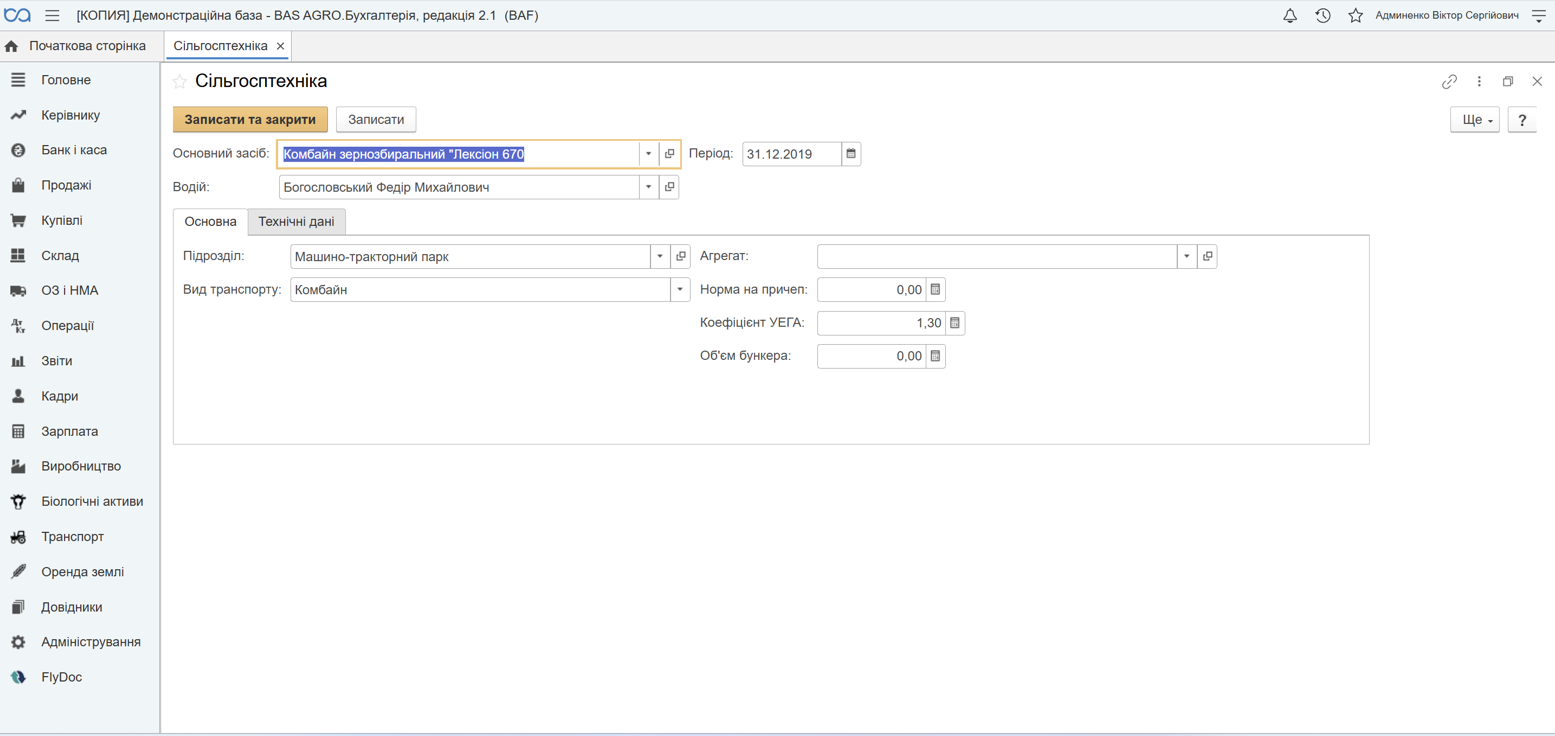The width and height of the screenshot is (1555, 736).
Task: Focus the Об'єм бункера field
Action: [x=871, y=356]
